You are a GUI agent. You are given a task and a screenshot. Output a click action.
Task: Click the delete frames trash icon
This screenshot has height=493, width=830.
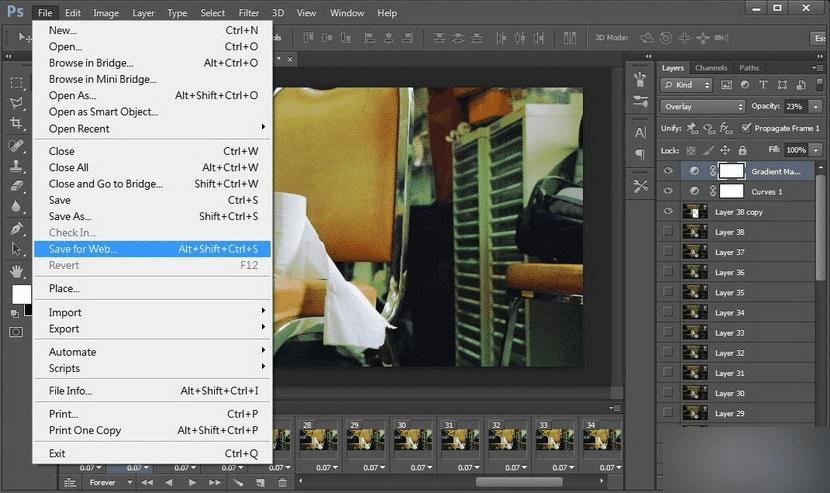pos(282,482)
